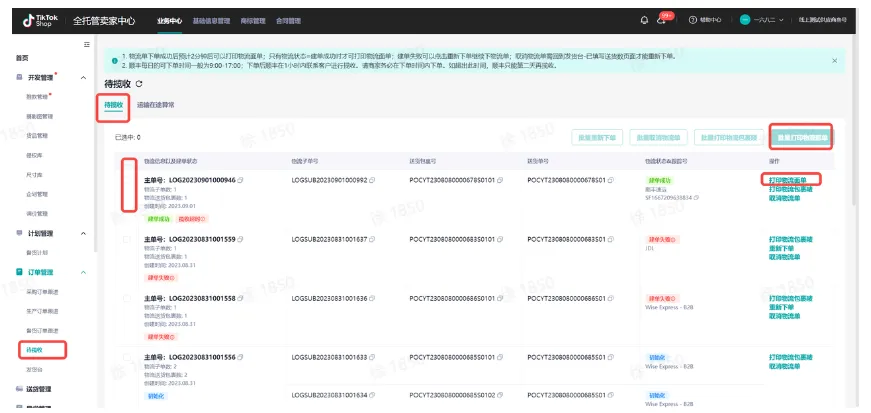This screenshot has width=871, height=413.
Task: Copy delivery number POCYT2308080000678S01
Action: 611,180
